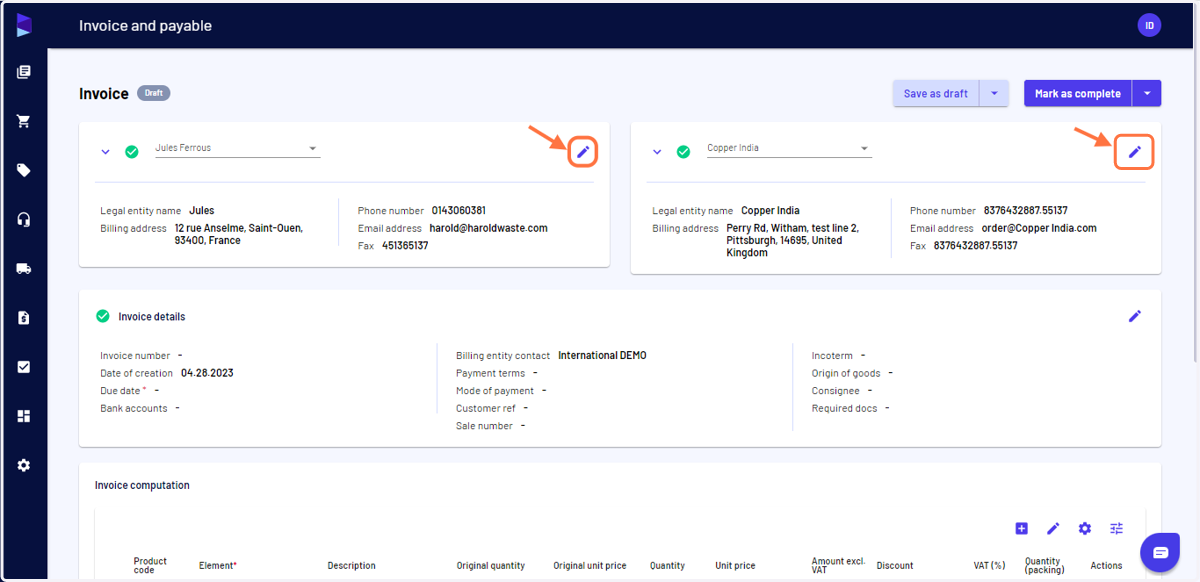Screen dimensions: 1200x582
Task: Open the price tag section in sidebar
Action: (24, 170)
